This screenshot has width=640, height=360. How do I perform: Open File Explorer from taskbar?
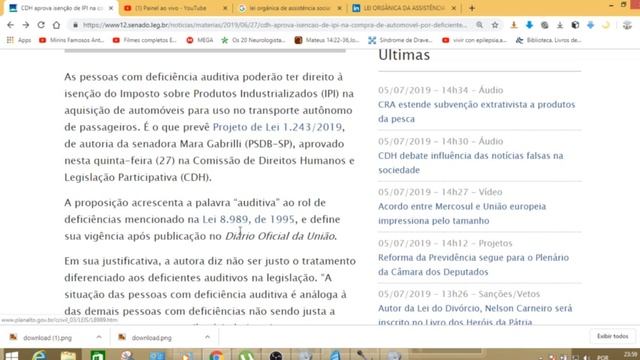[68, 356]
